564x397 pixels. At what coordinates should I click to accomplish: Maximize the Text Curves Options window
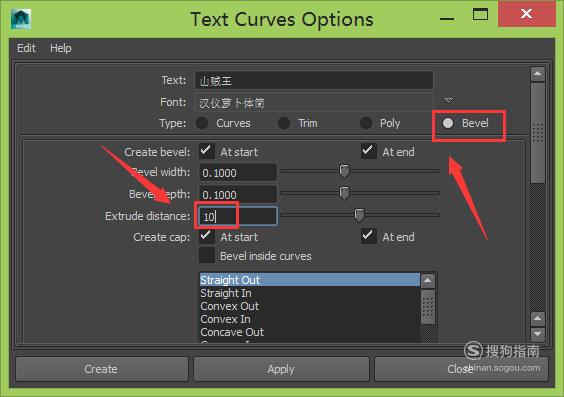coord(480,14)
